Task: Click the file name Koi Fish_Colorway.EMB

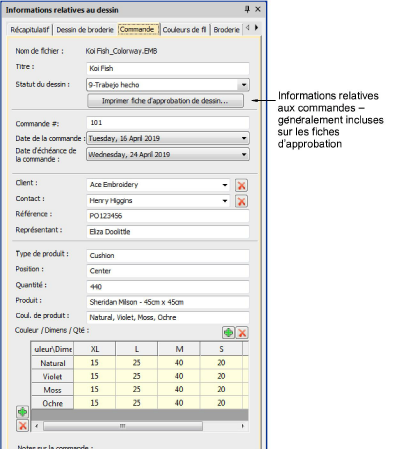Action: pyautogui.click(x=121, y=51)
